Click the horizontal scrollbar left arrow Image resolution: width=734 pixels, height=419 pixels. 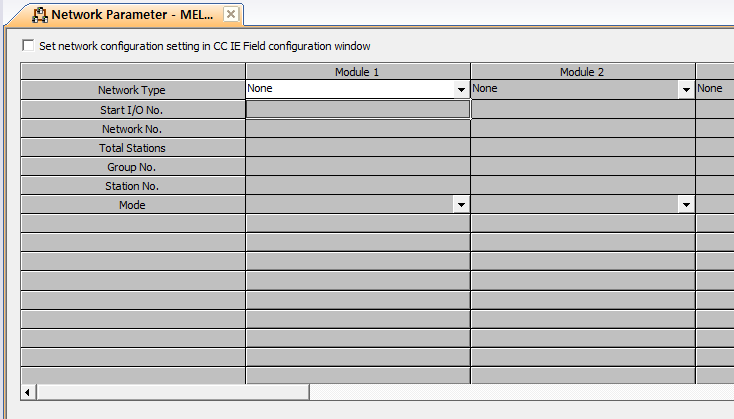pos(28,392)
